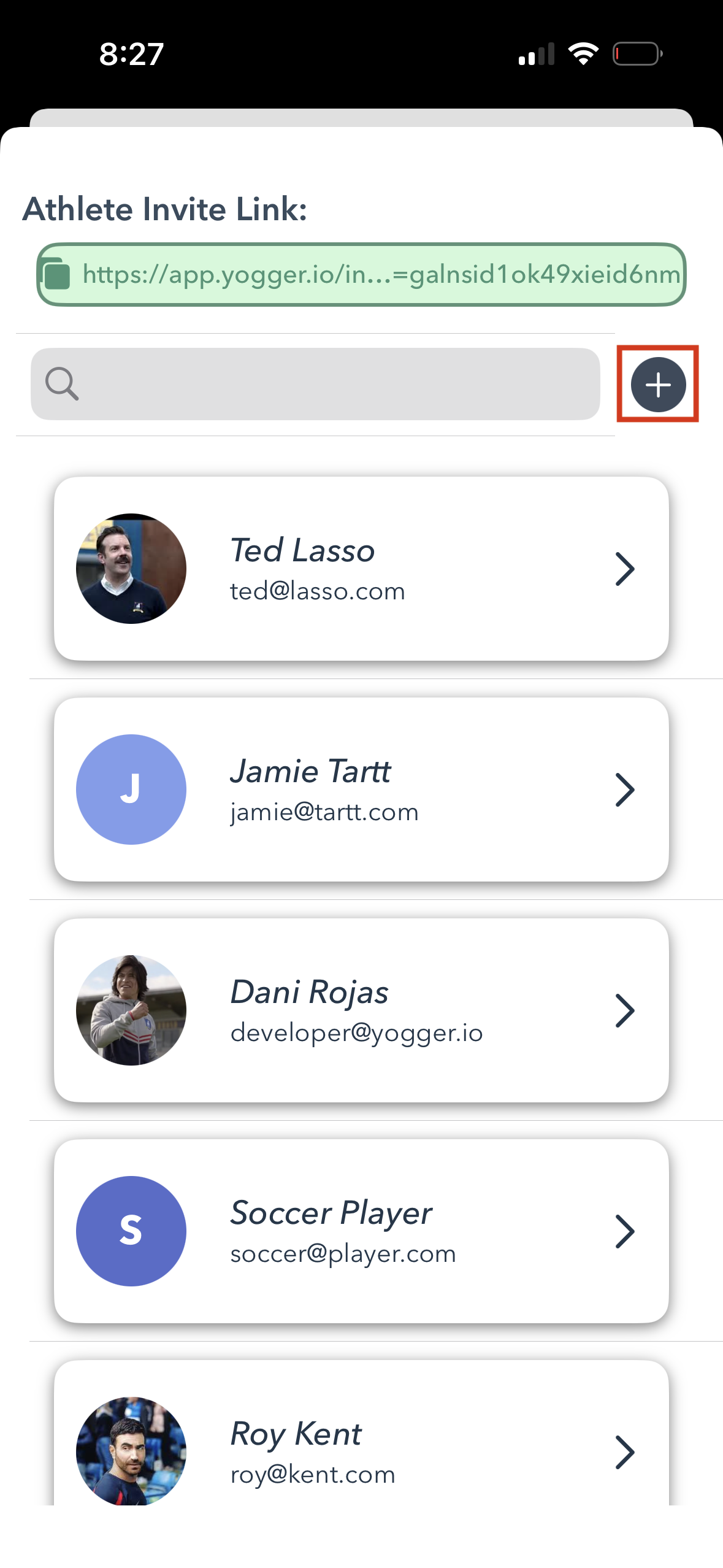
Task: Tap the magnifier search icon
Action: [62, 384]
